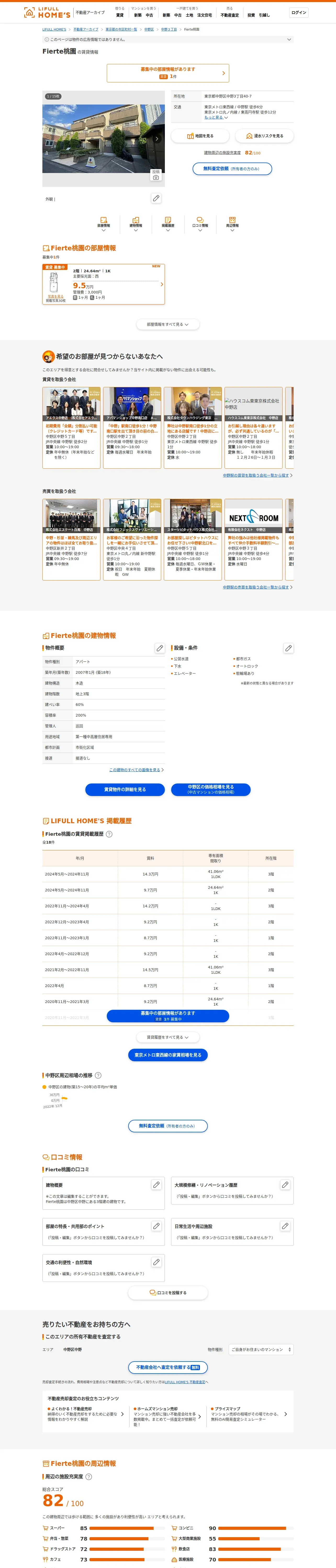This screenshot has height=1568, width=336.
Task: Click 浸水リスクを見る button
Action: 264,136
